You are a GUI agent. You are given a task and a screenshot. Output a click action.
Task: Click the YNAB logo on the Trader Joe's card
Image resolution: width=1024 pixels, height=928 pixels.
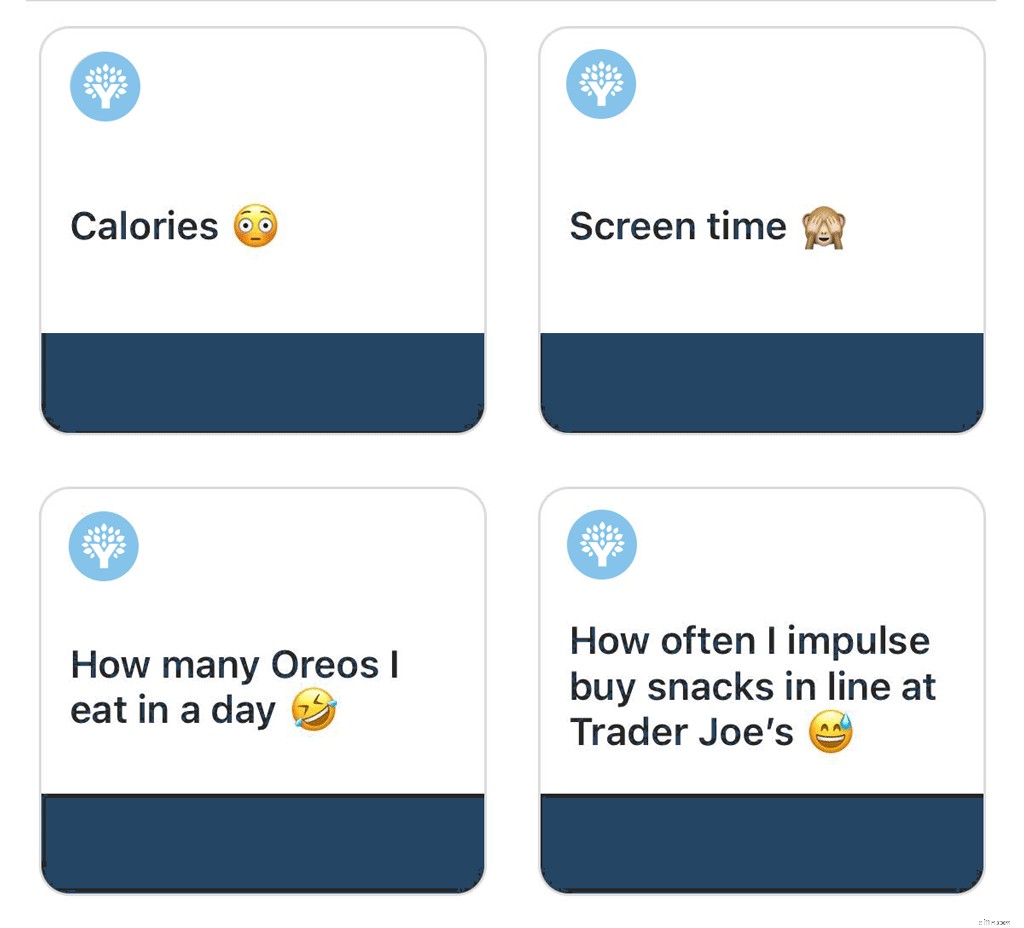pos(600,544)
